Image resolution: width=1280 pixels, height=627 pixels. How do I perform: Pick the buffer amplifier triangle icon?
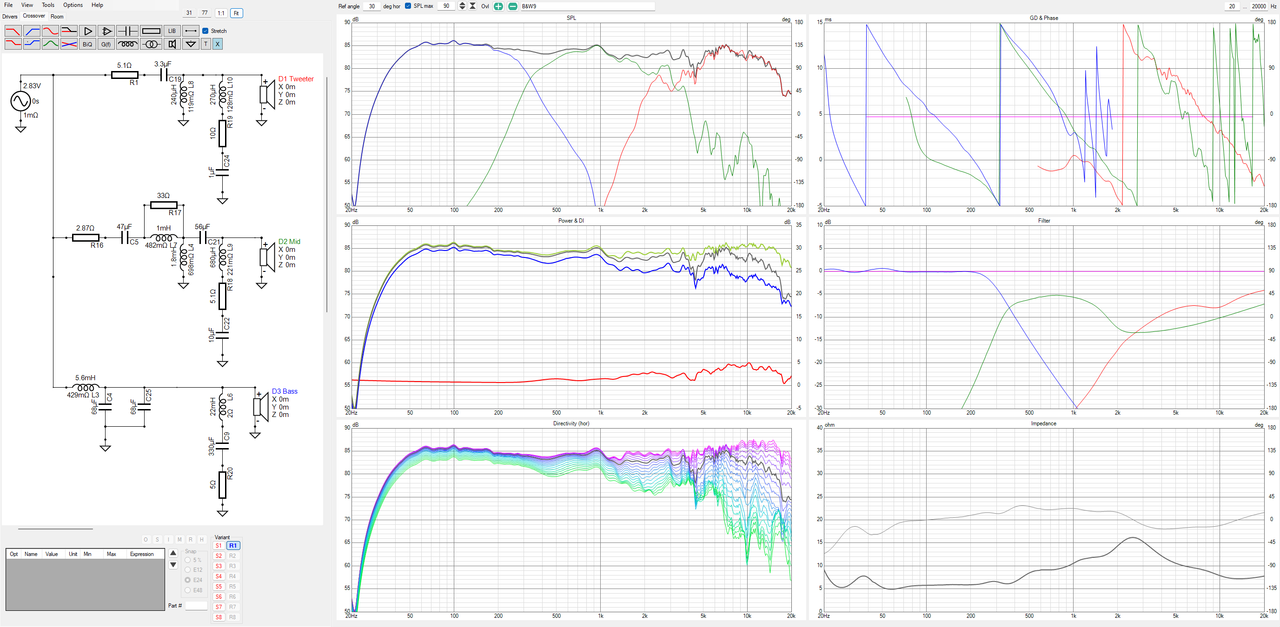click(88, 31)
